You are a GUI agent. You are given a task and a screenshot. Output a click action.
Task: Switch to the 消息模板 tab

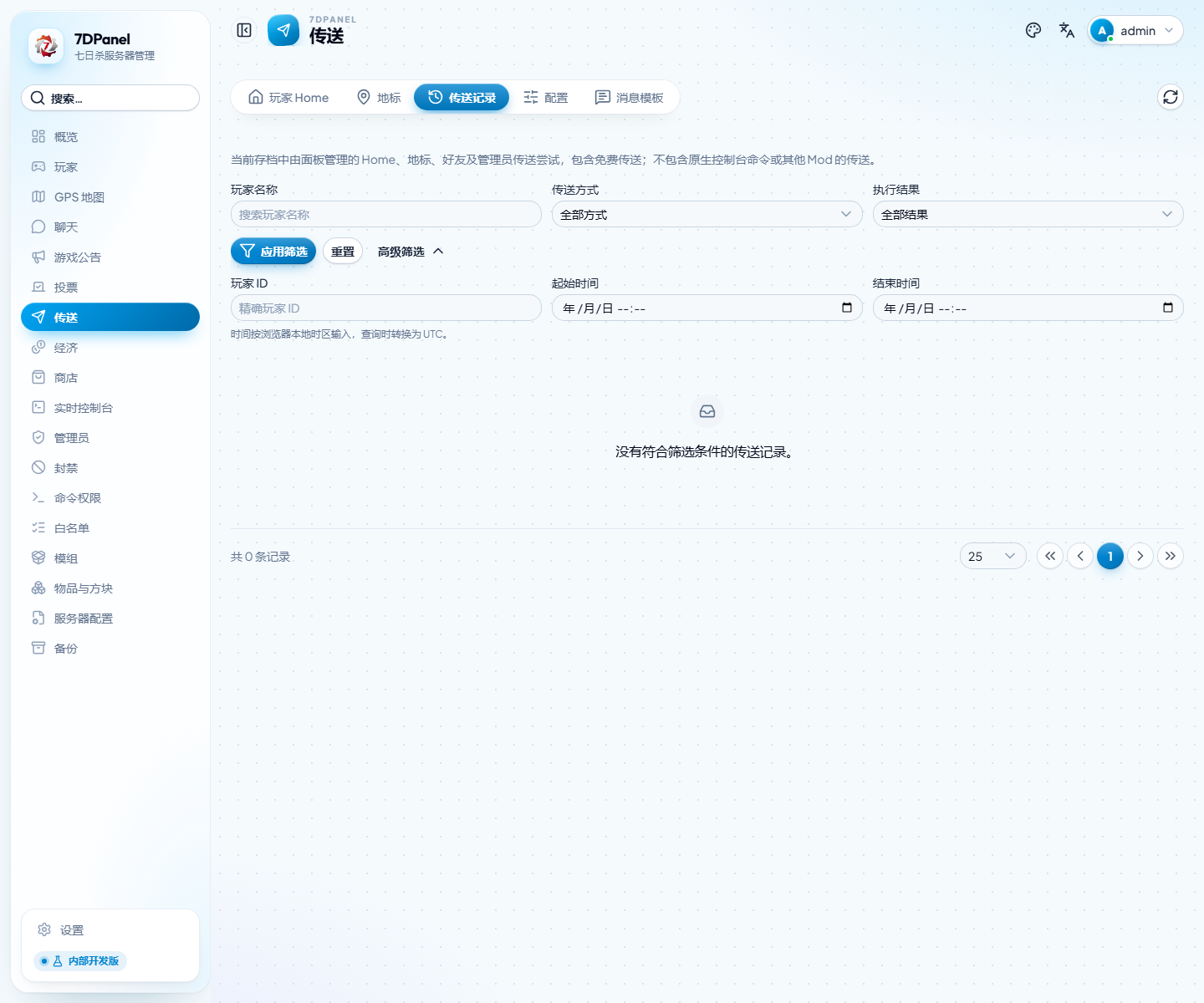pos(630,98)
